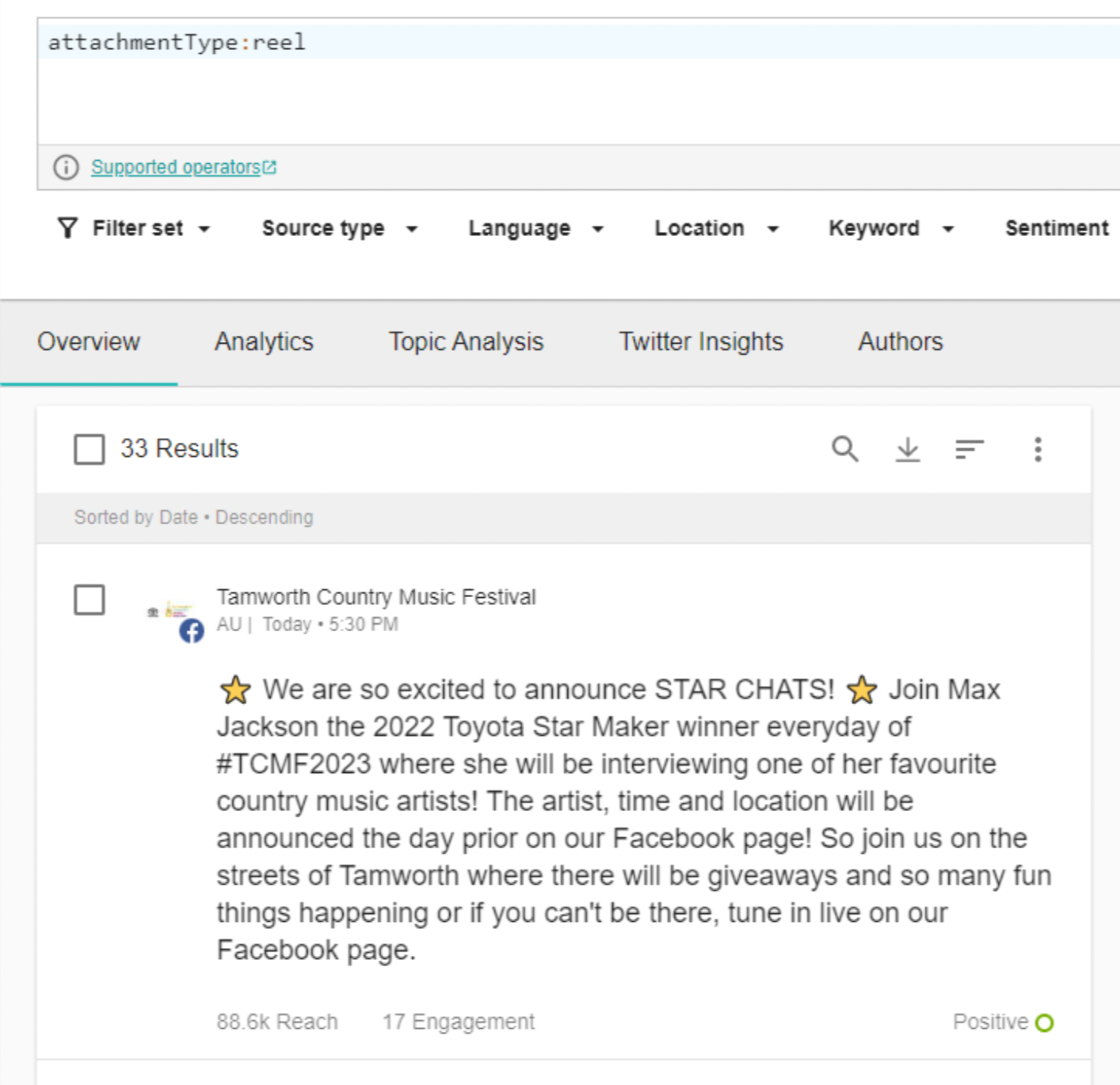Switch to the Overview tab
The height and width of the screenshot is (1085, 1120).
point(89,341)
